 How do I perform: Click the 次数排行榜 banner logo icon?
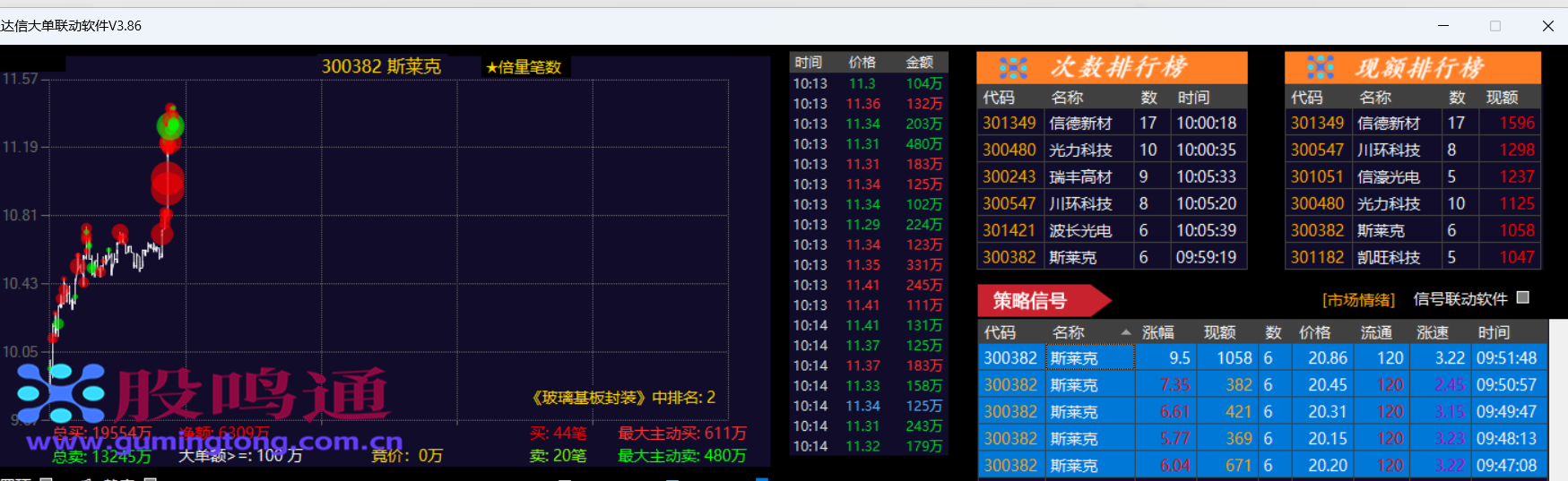click(1013, 67)
